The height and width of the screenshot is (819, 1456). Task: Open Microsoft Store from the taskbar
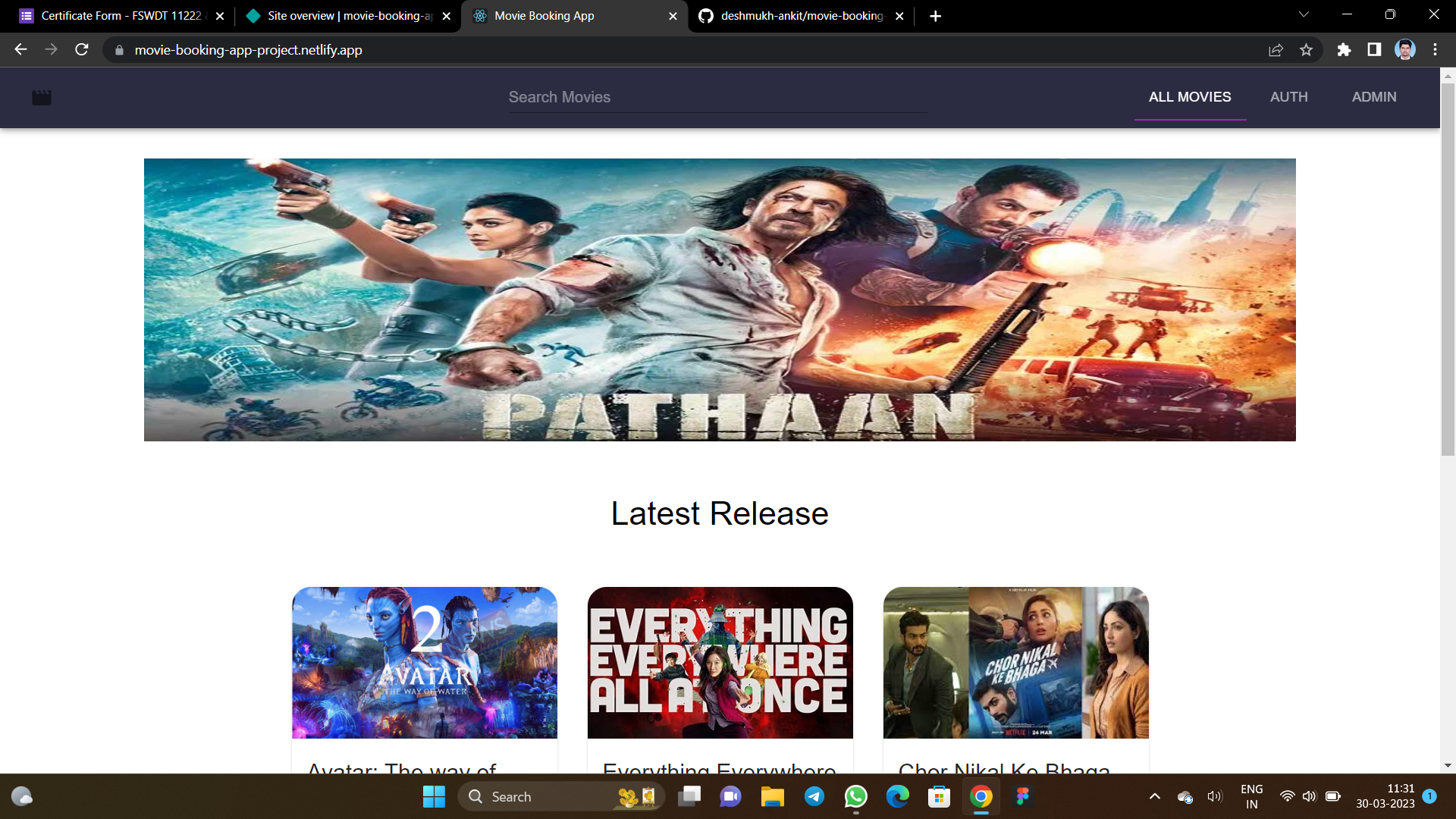939,796
